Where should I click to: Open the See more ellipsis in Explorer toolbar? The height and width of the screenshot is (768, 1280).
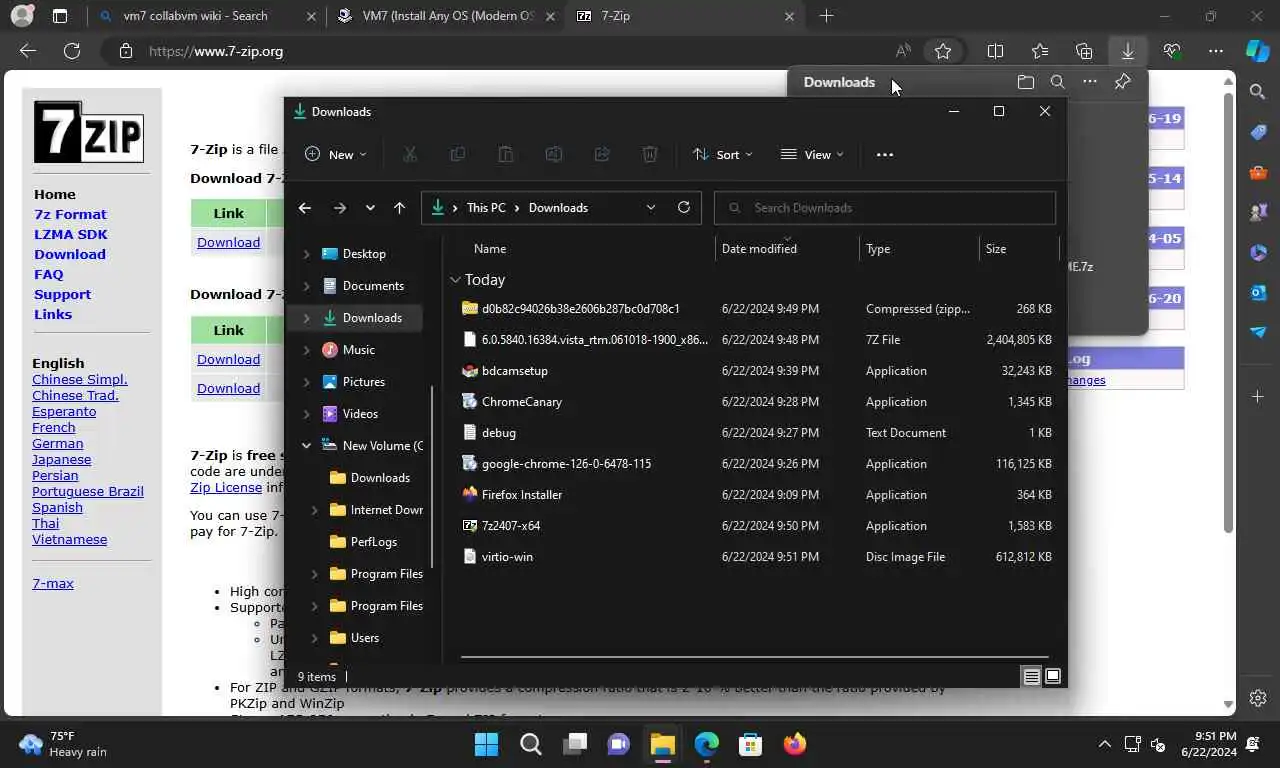point(884,154)
